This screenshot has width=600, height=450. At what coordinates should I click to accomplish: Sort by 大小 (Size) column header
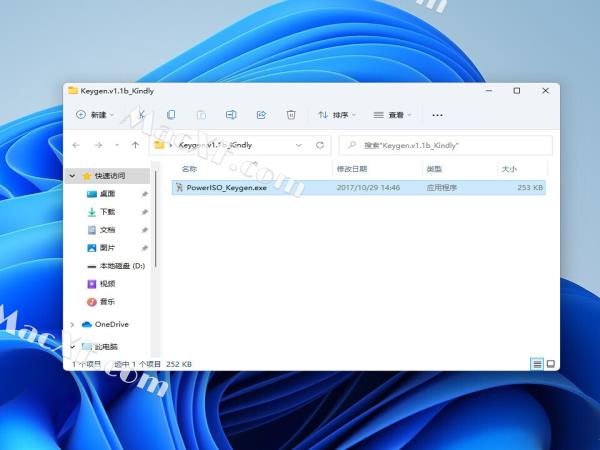tap(509, 169)
